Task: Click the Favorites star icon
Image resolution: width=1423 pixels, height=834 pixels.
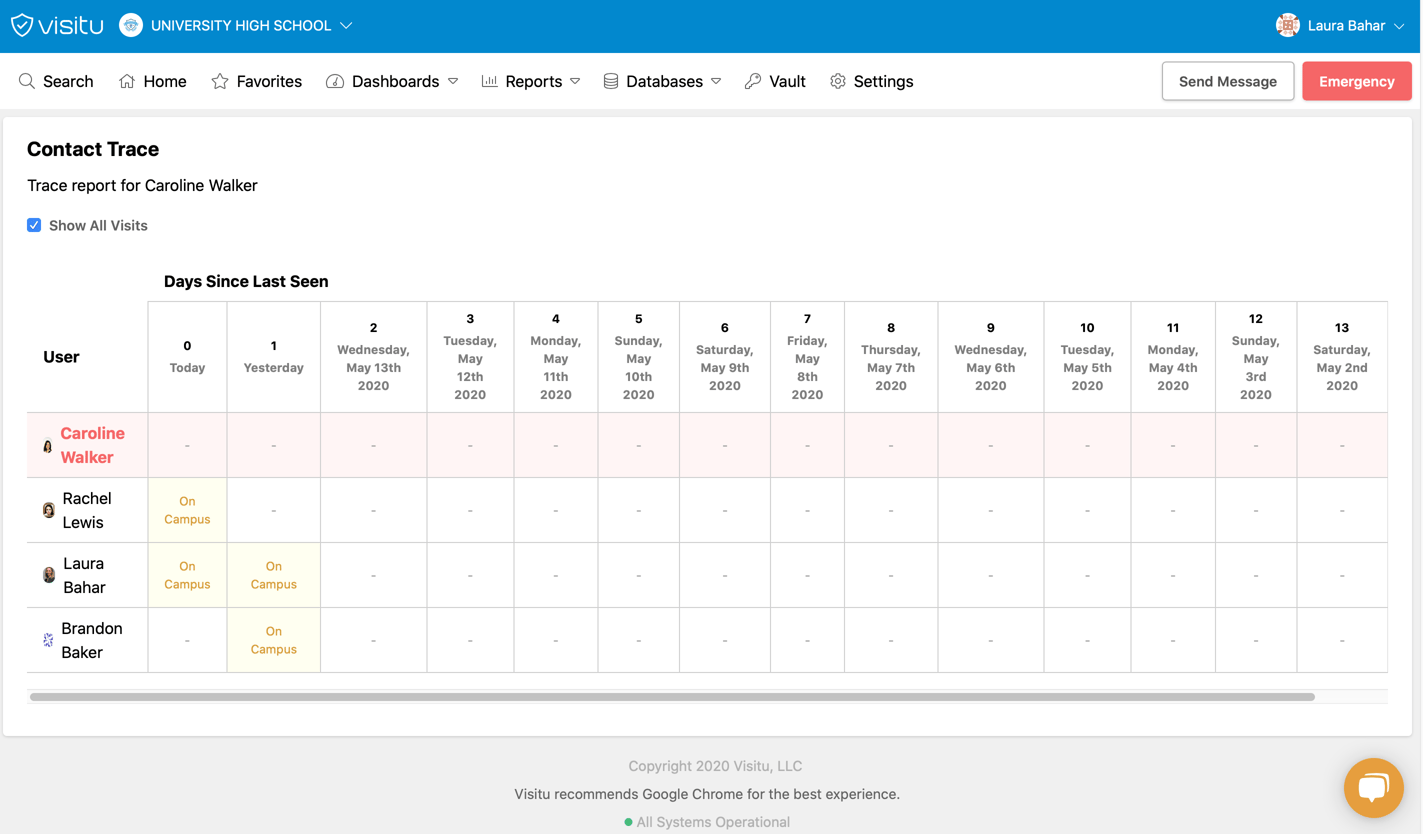Action: (x=220, y=81)
